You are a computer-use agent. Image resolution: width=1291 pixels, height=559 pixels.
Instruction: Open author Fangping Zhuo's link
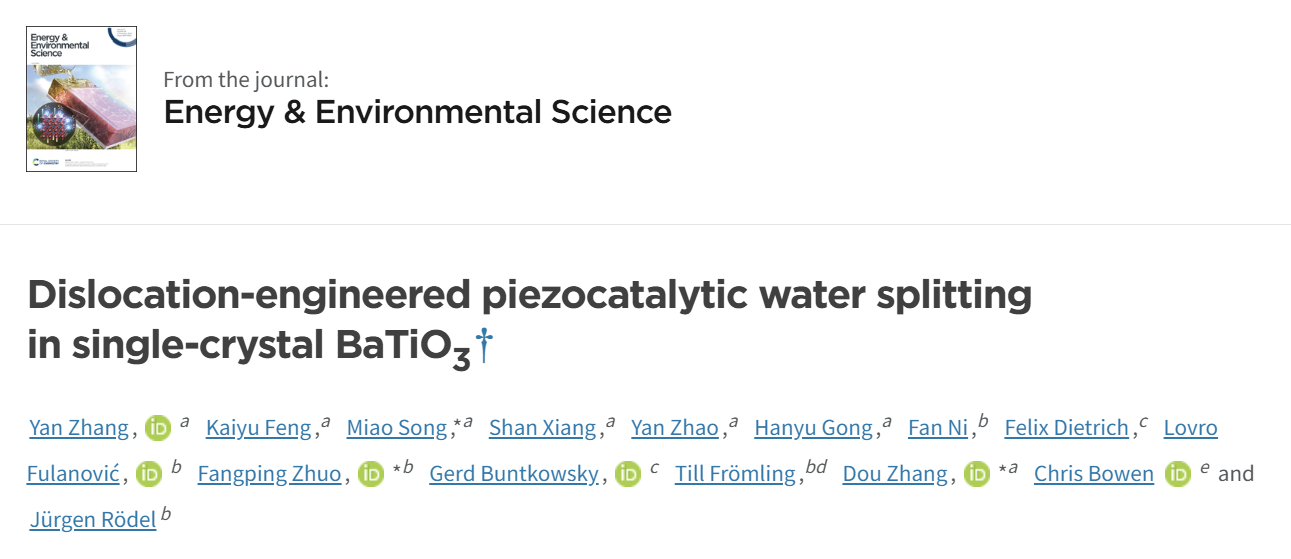click(269, 474)
